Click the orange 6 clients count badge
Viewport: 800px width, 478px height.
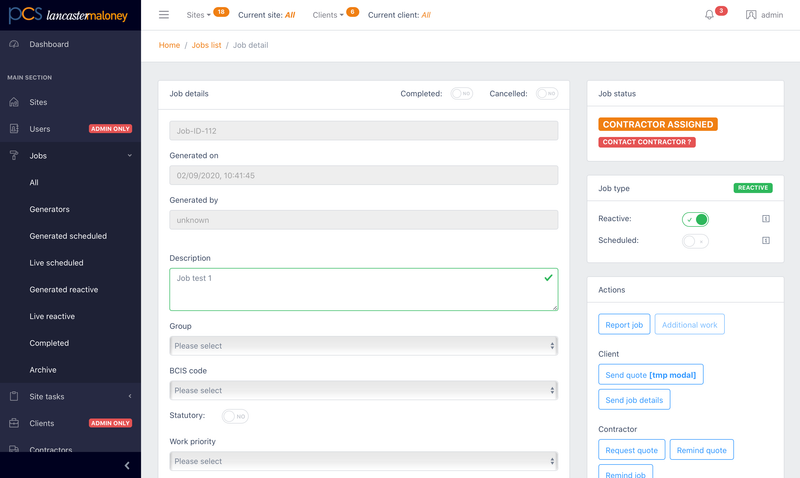353,12
